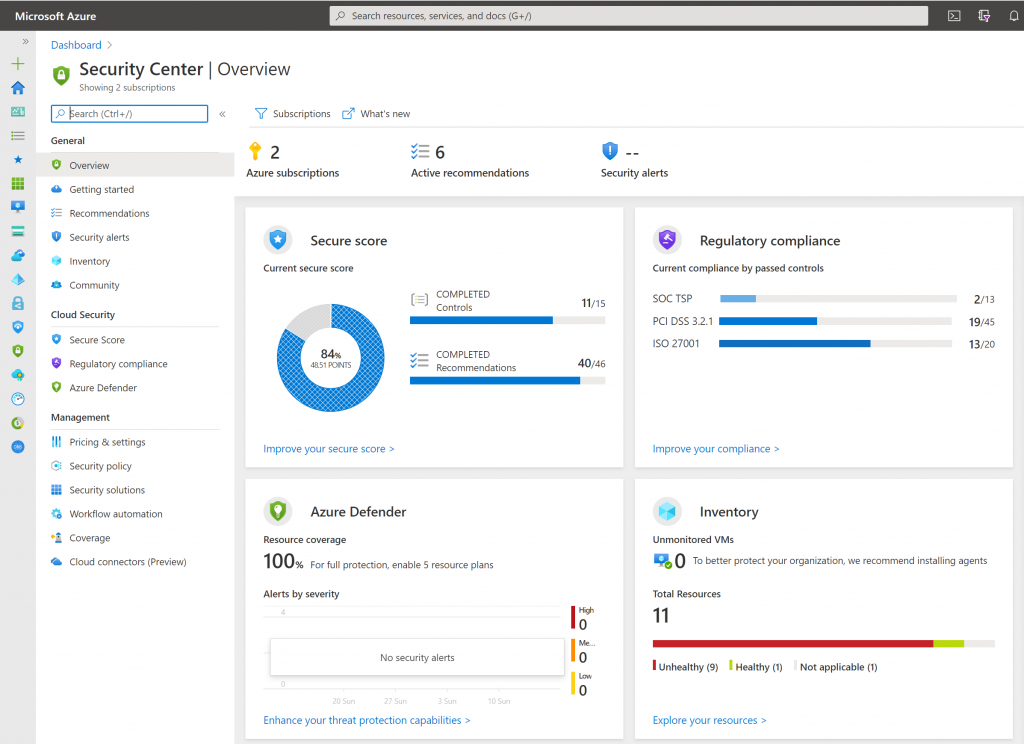Go to Workflow automation
Image resolution: width=1024 pixels, height=744 pixels.
(x=115, y=514)
